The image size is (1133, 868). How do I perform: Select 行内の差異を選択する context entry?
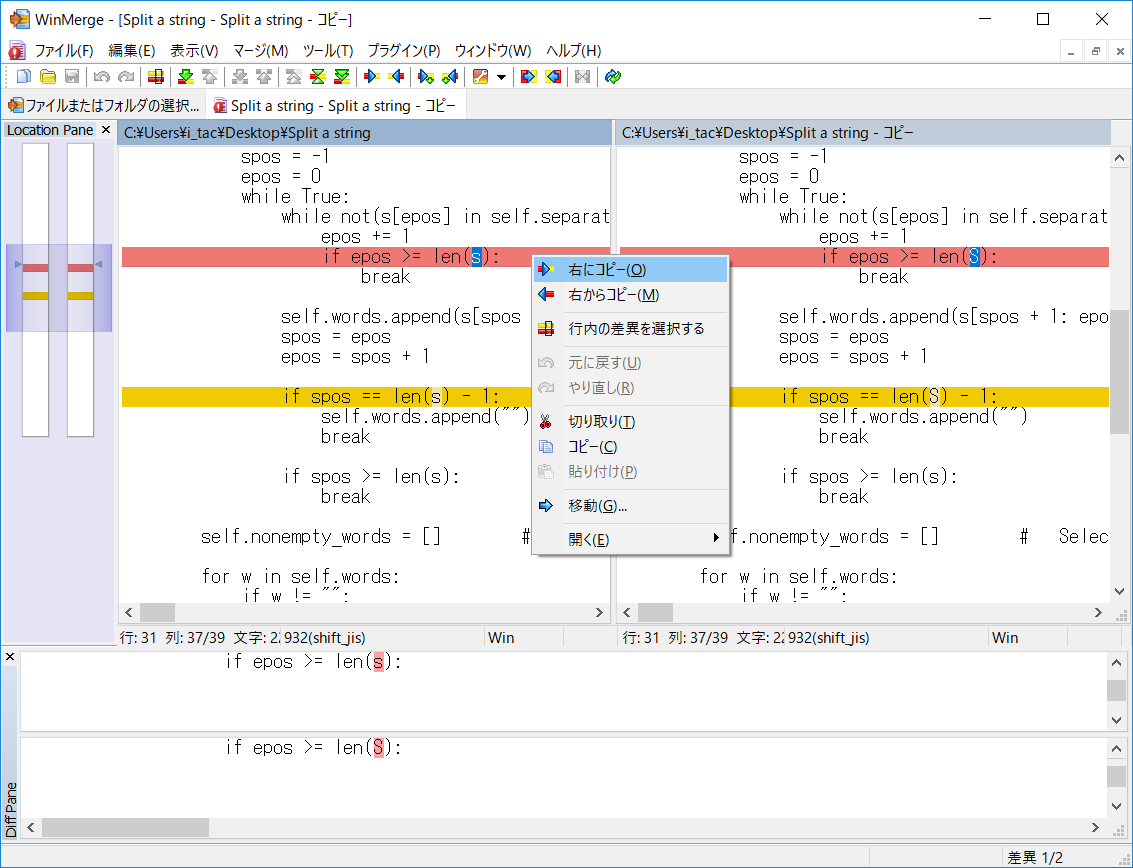(x=630, y=329)
